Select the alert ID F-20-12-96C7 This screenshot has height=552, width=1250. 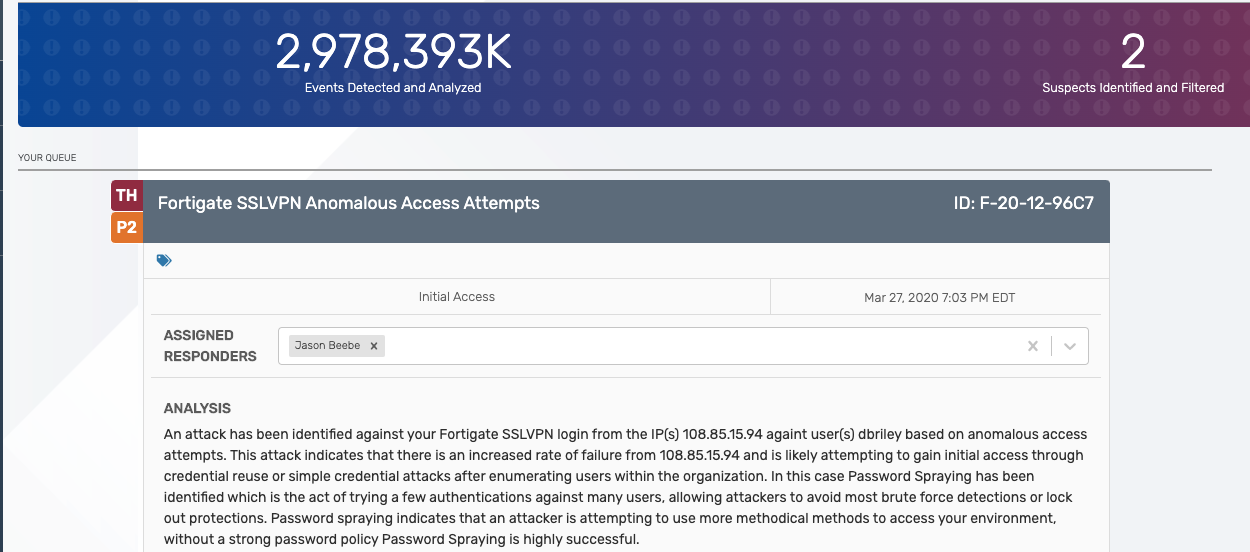pos(1024,203)
